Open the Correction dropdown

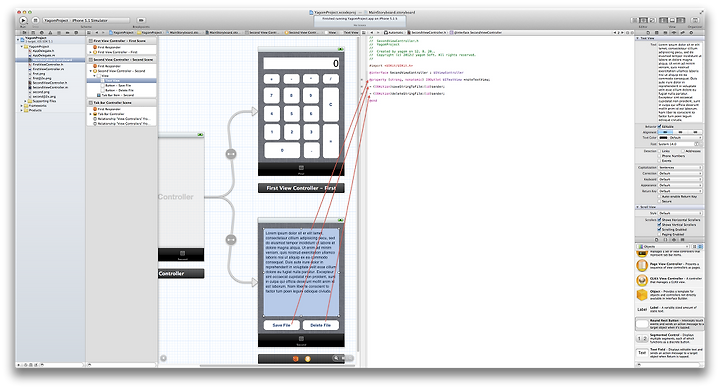coord(680,174)
